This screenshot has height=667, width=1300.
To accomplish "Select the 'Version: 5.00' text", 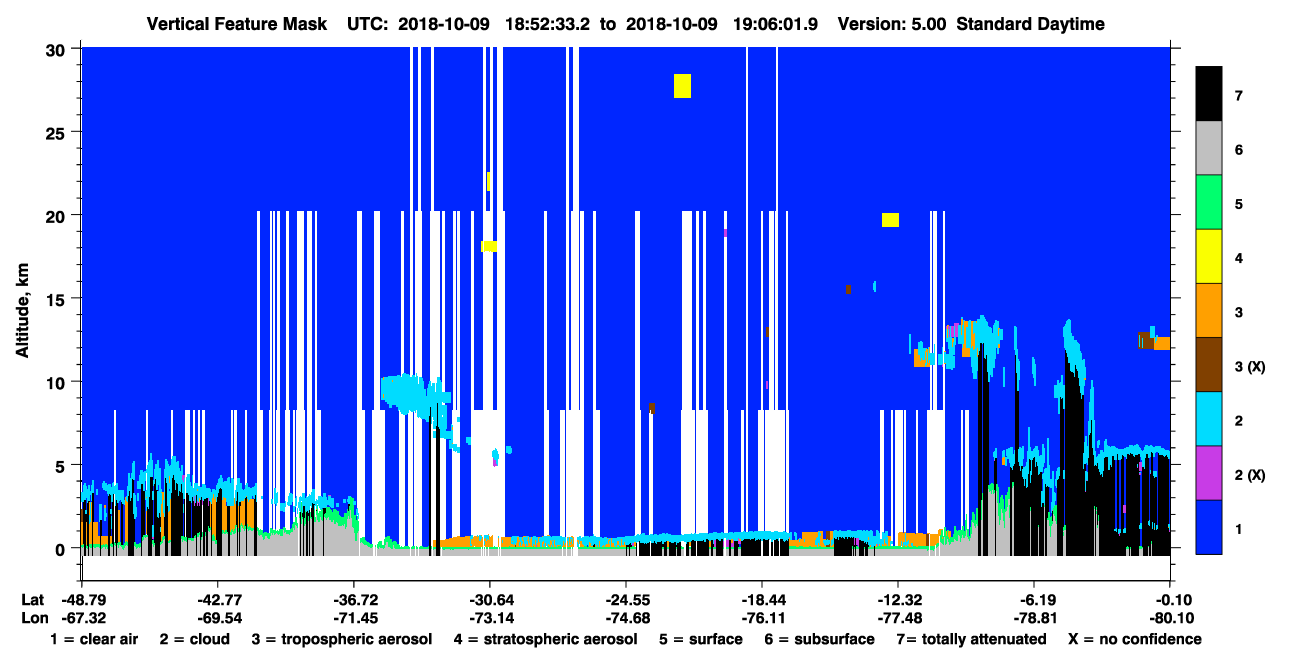I will pos(892,24).
